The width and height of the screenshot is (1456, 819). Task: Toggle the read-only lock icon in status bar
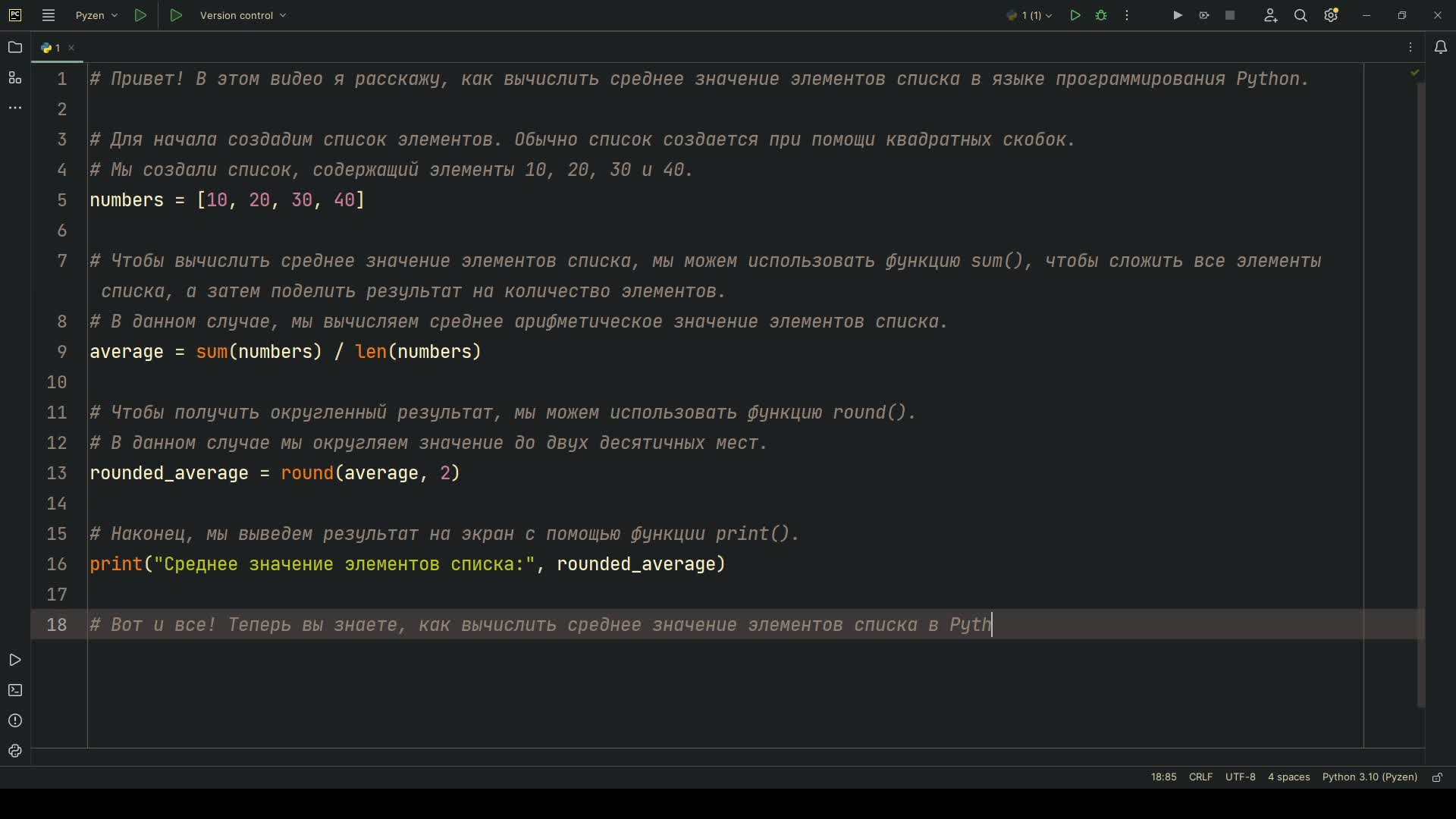[x=1437, y=777]
